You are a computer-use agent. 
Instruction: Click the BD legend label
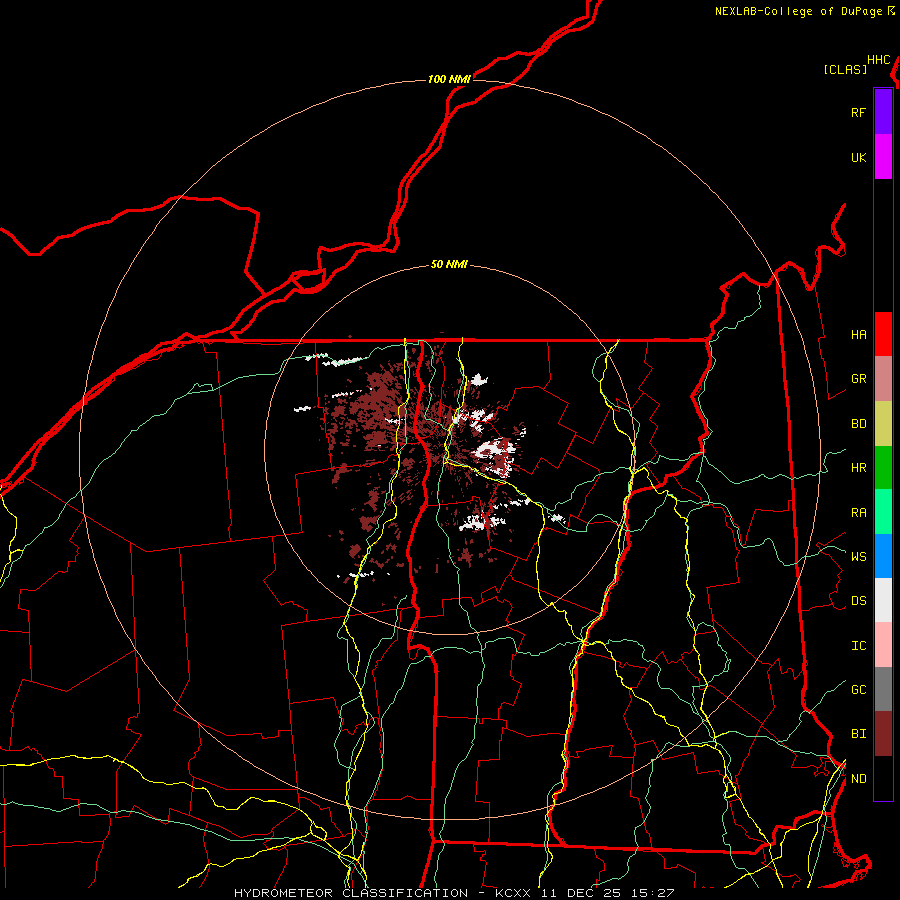858,424
